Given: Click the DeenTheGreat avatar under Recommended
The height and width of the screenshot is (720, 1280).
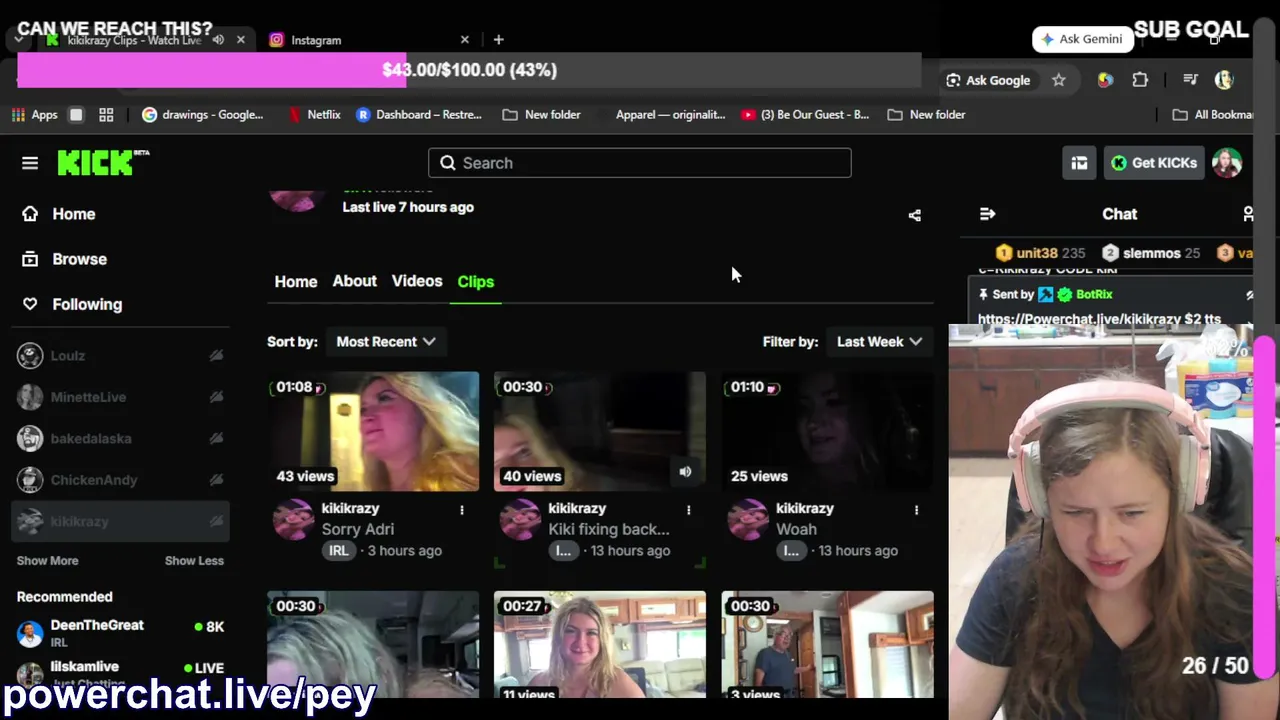Looking at the screenshot, I should 30,633.
